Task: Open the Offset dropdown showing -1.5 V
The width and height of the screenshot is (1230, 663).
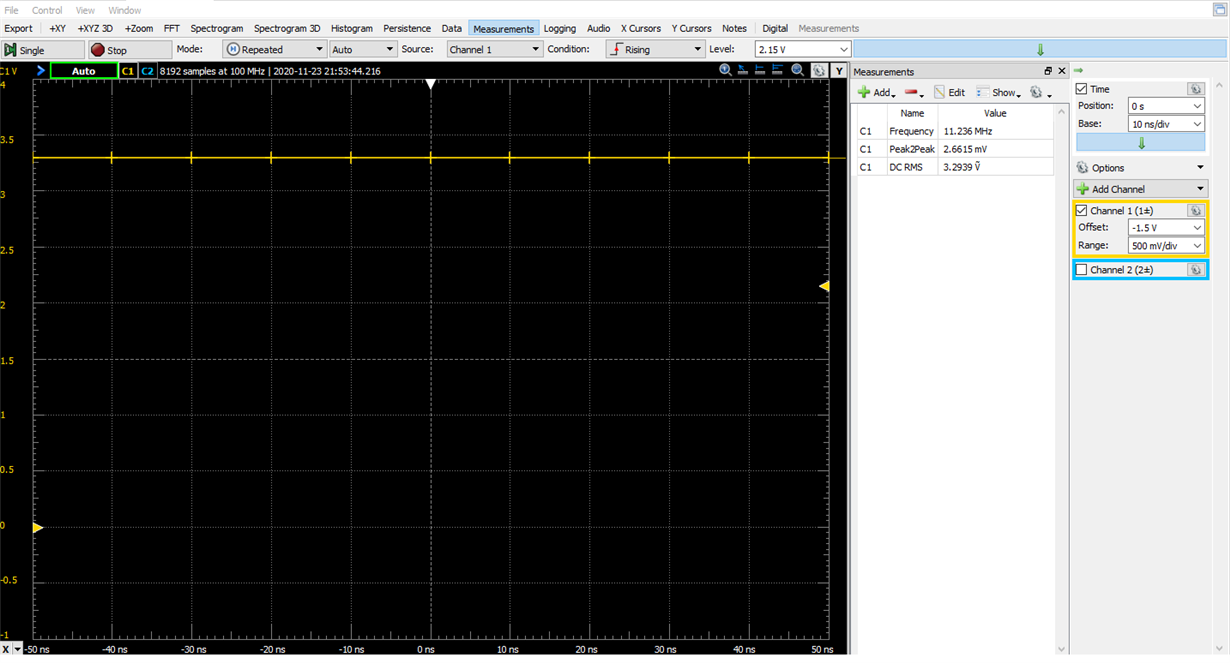Action: (x=1166, y=227)
